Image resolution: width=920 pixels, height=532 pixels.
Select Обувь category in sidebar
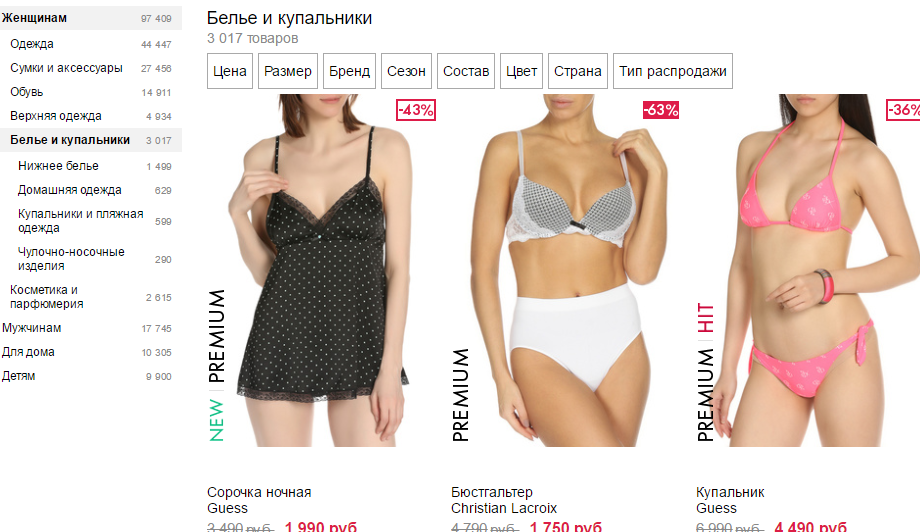click(91, 92)
